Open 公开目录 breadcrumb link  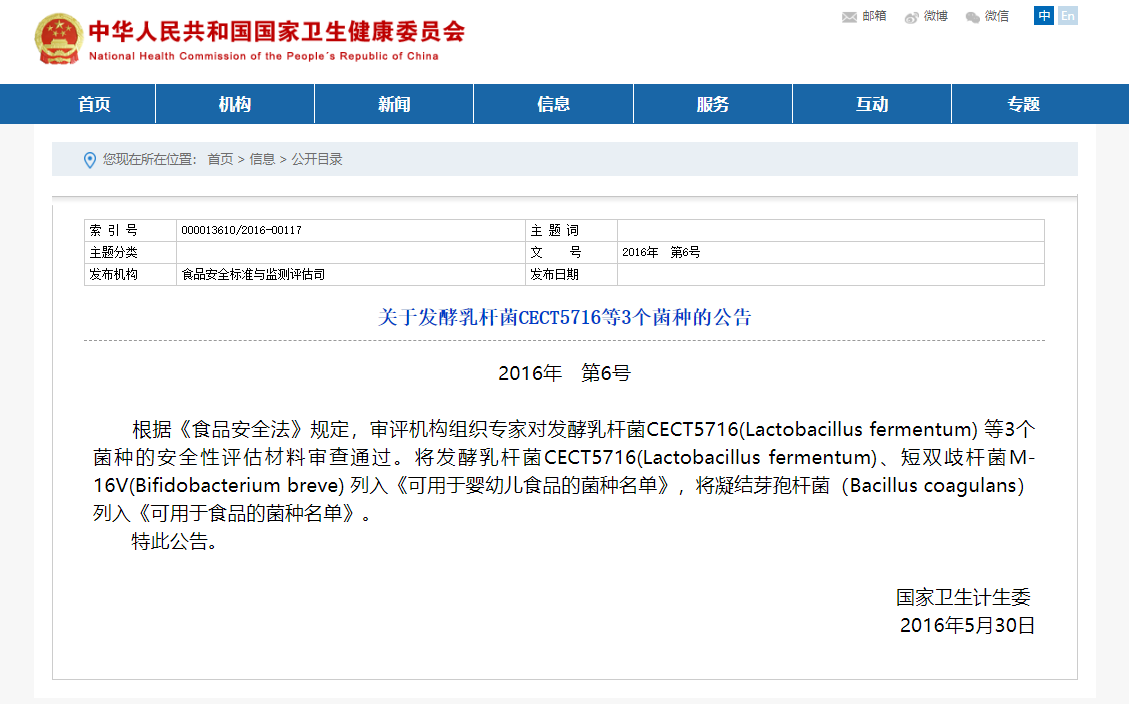coord(317,160)
